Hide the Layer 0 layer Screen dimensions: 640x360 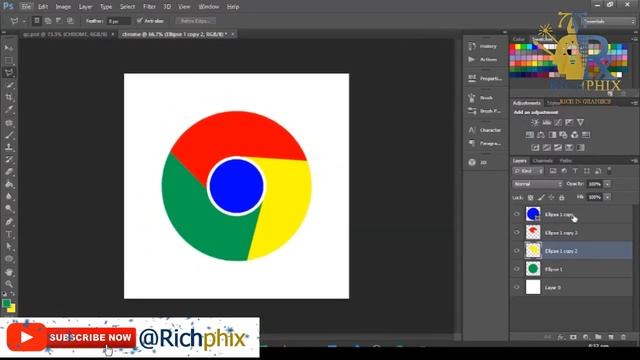[517, 287]
